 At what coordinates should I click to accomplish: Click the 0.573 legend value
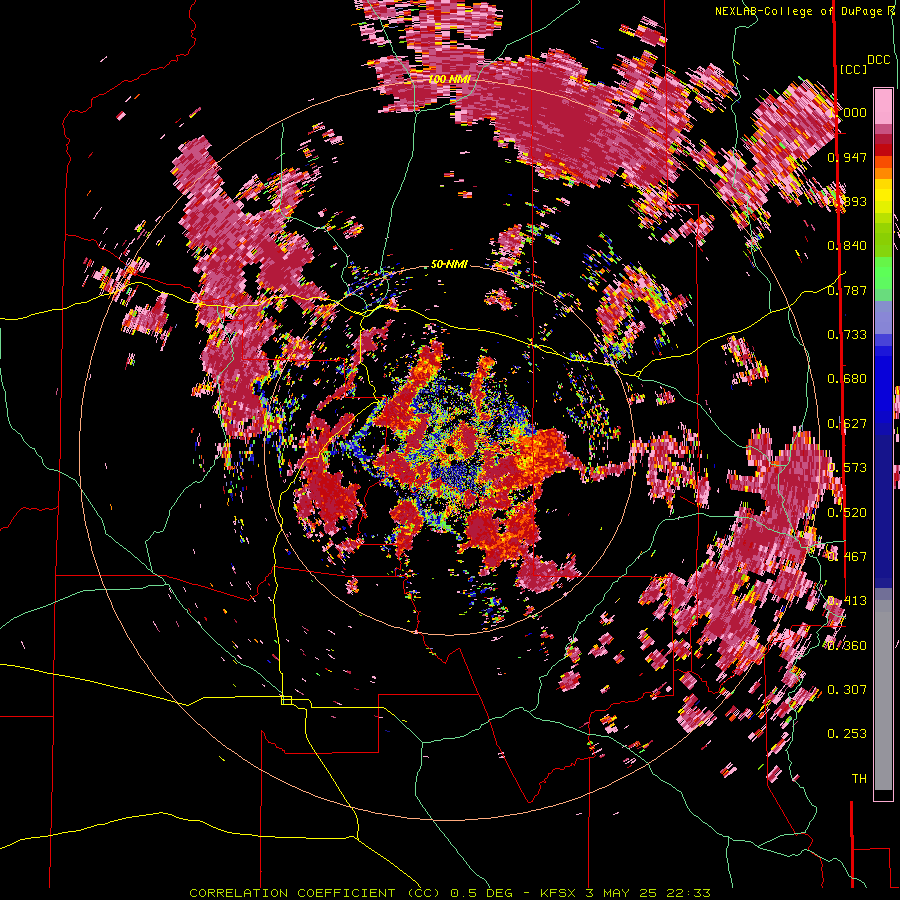click(847, 467)
